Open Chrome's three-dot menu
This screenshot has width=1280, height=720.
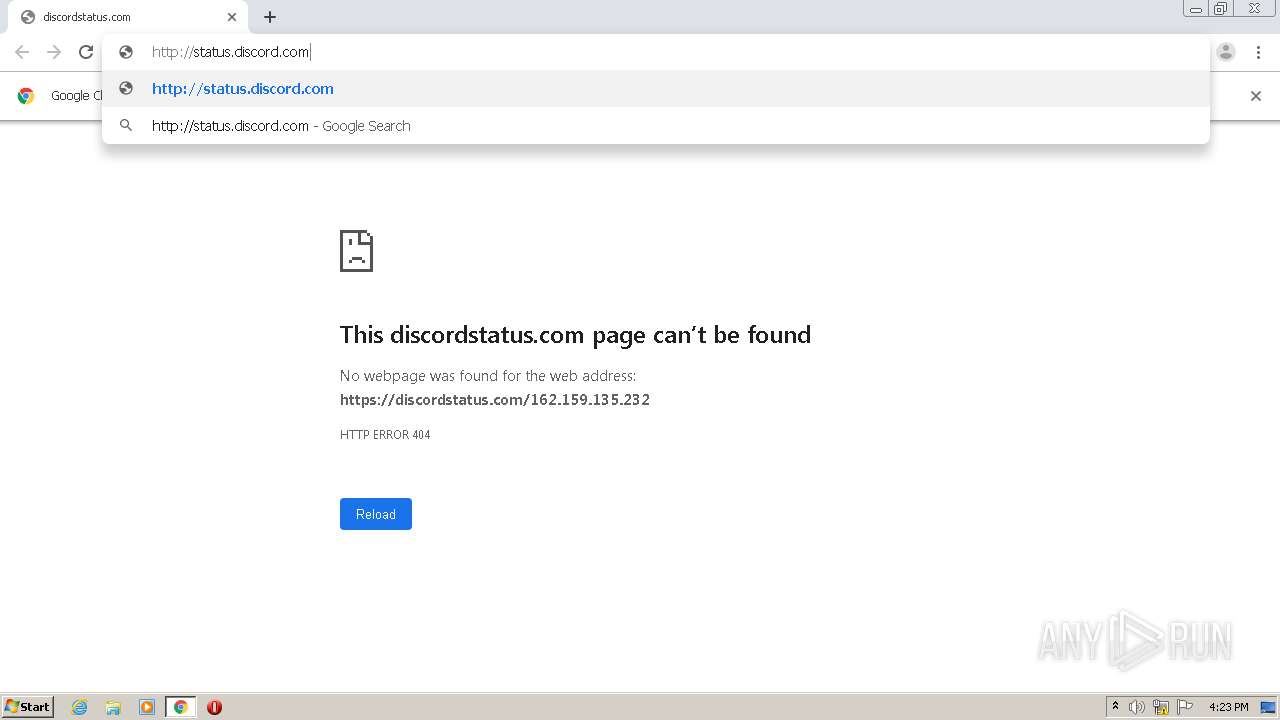point(1258,52)
